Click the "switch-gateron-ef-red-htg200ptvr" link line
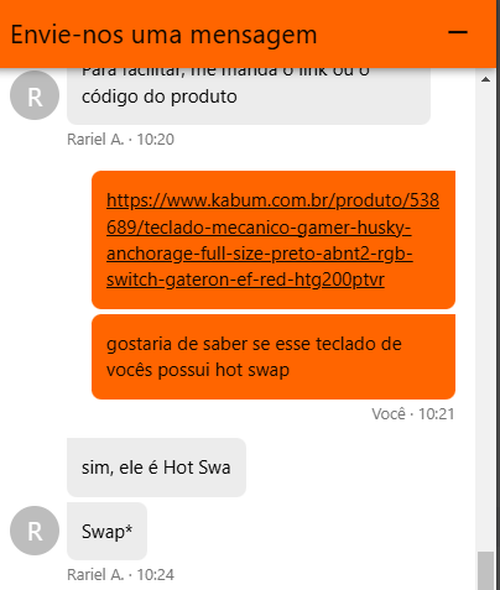 245,280
